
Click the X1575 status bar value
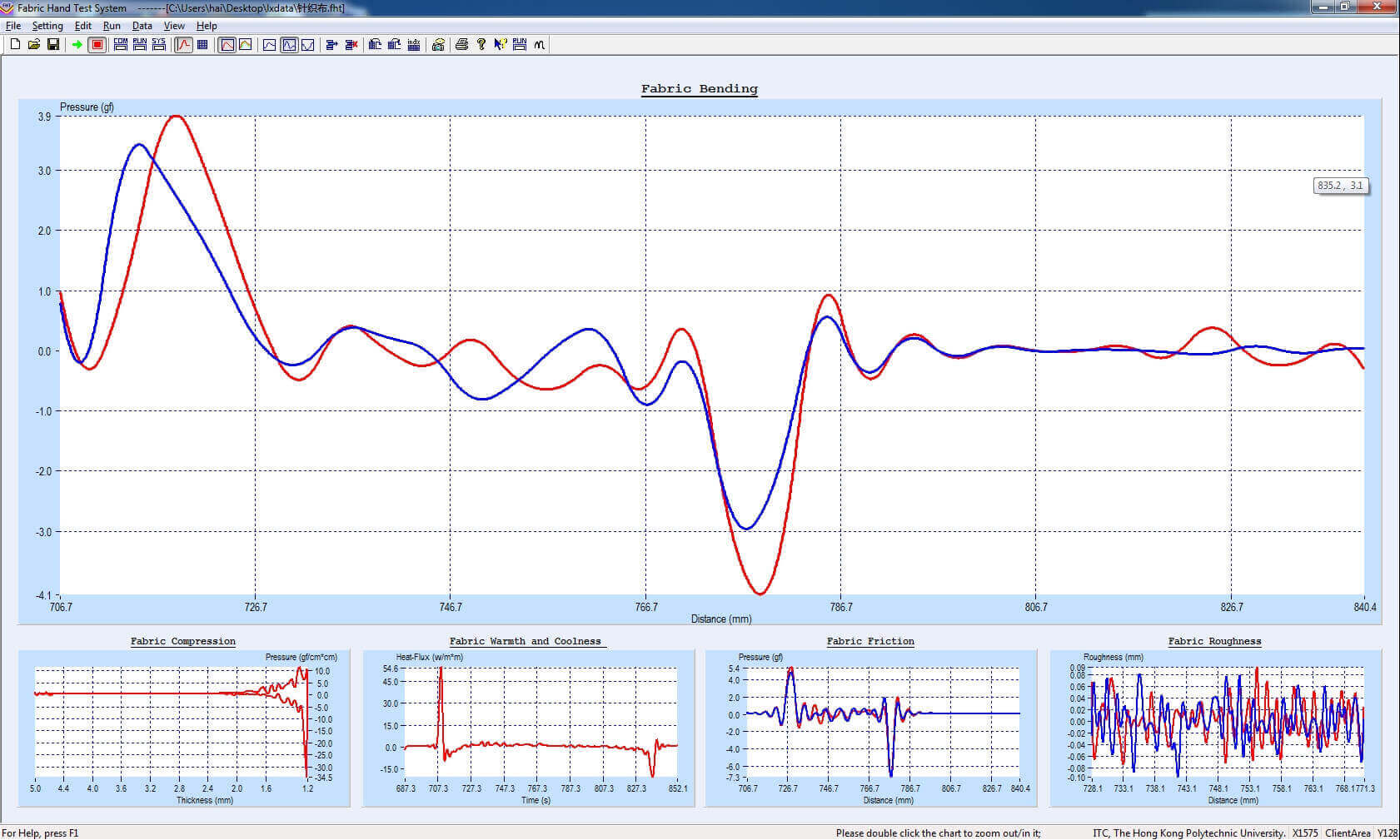click(x=1305, y=833)
